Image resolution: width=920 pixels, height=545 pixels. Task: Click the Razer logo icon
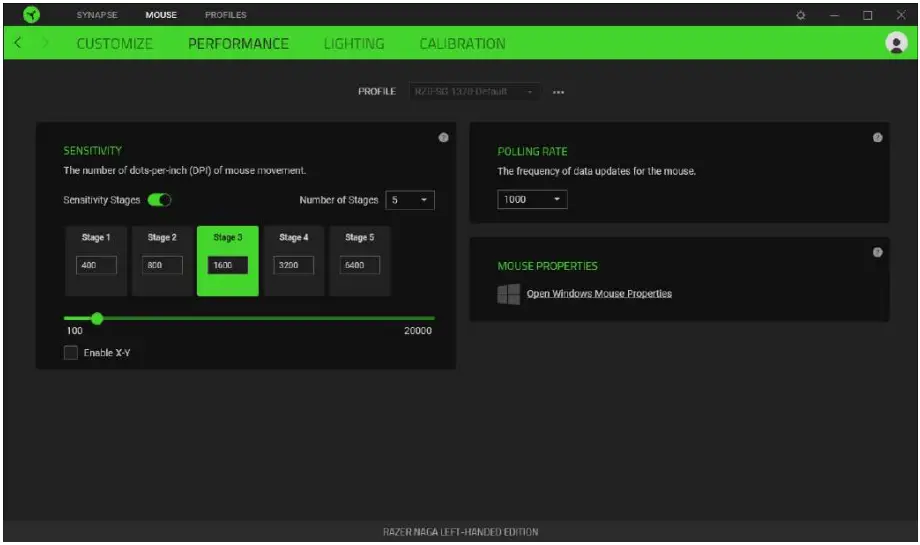(31, 15)
